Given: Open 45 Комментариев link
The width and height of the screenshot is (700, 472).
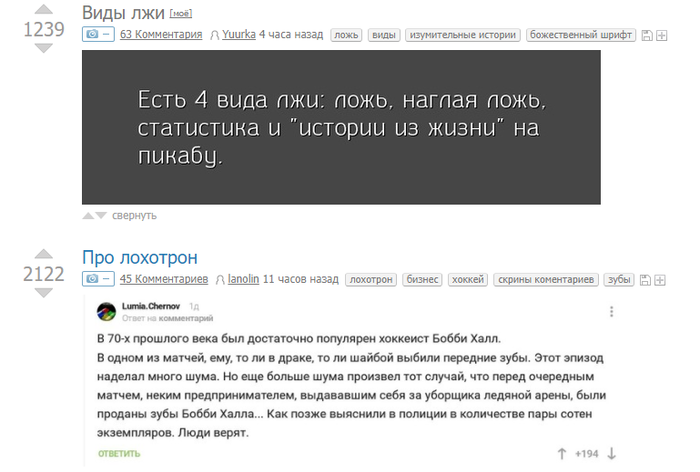Looking at the screenshot, I should (163, 279).
